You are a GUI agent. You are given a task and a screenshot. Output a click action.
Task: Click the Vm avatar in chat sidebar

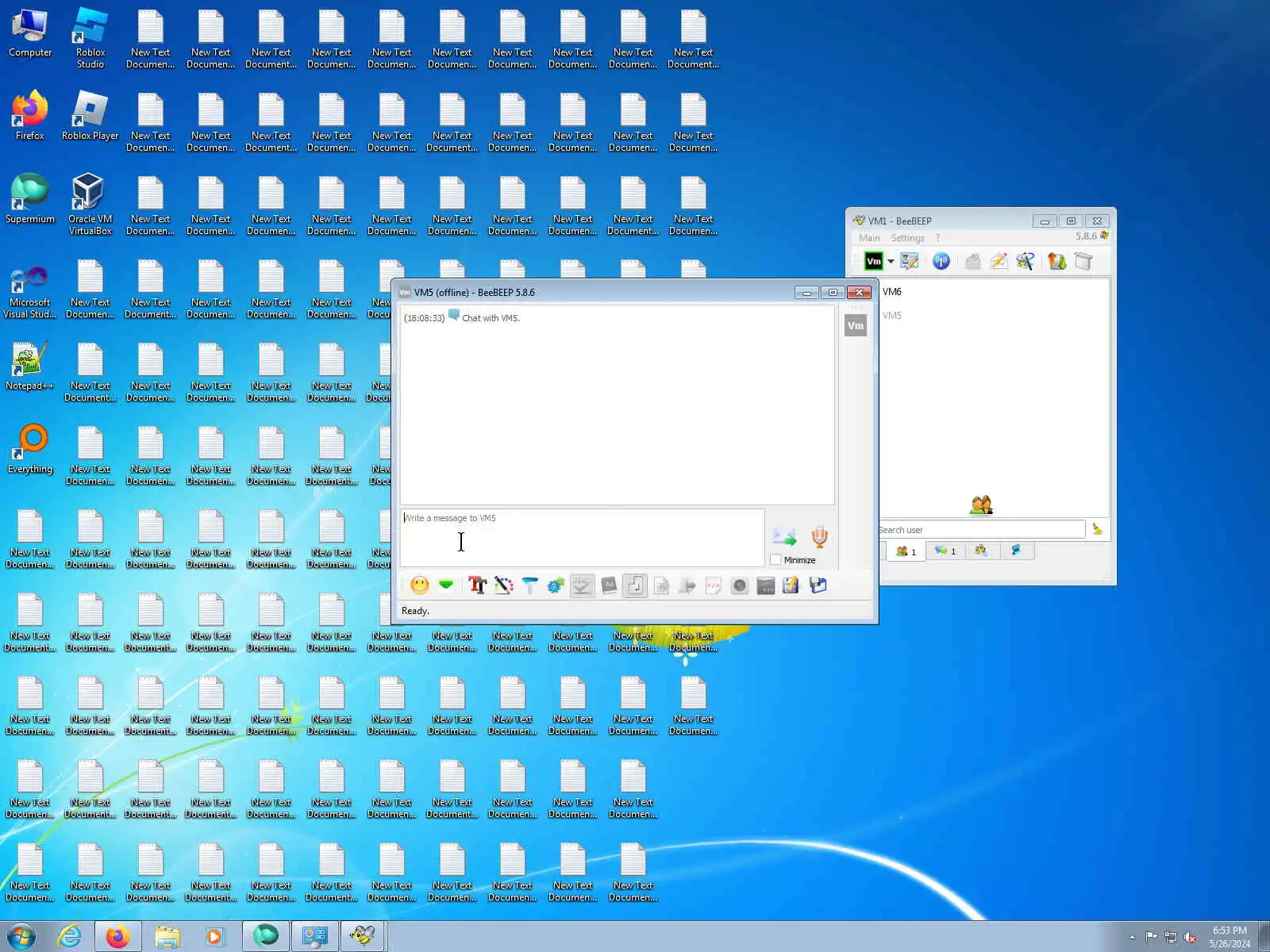point(856,325)
